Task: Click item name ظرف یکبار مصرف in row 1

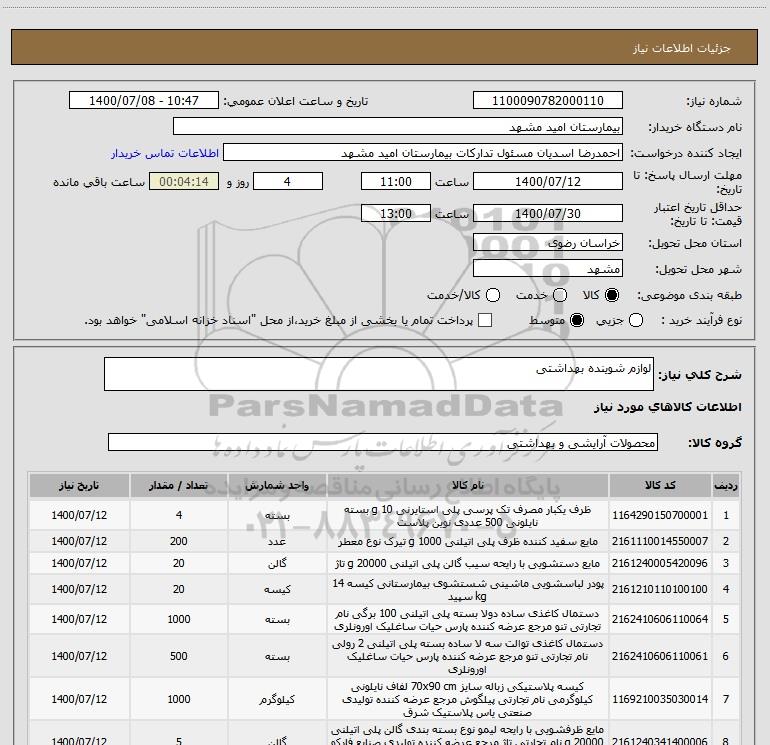Action: click(468, 515)
